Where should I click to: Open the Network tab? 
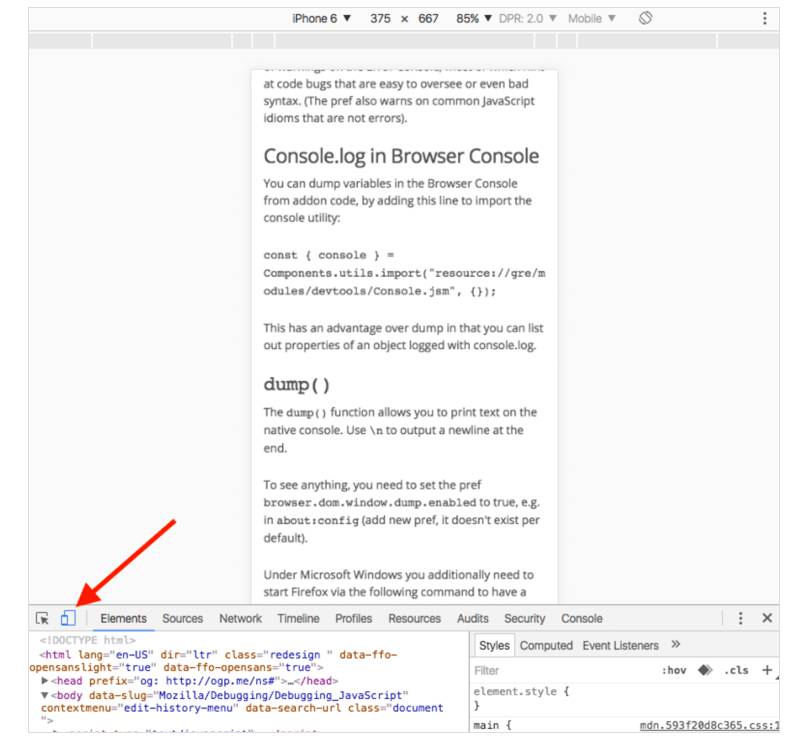point(240,618)
